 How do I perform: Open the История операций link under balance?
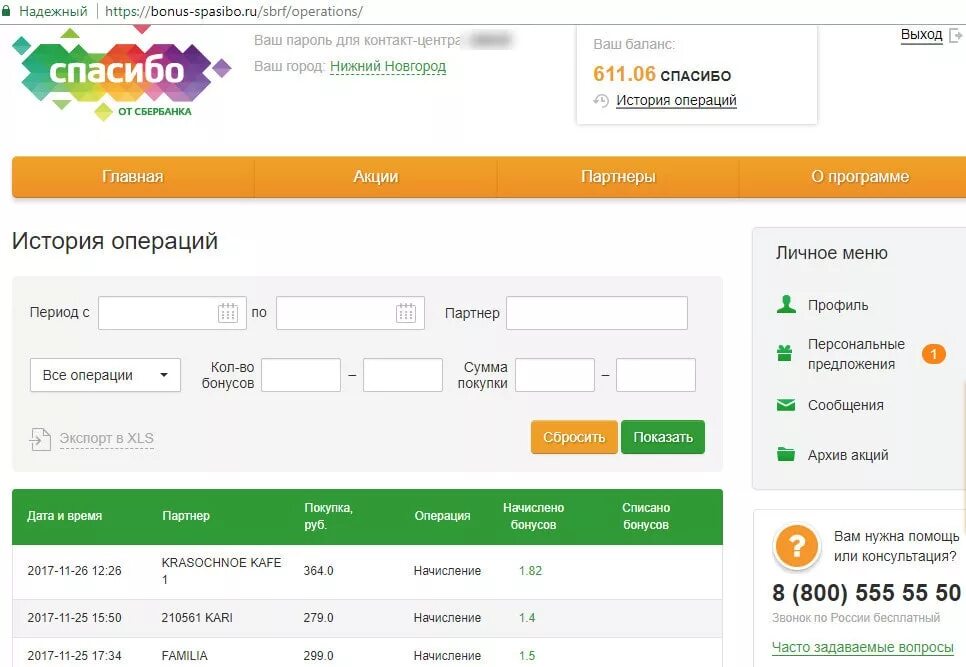676,100
